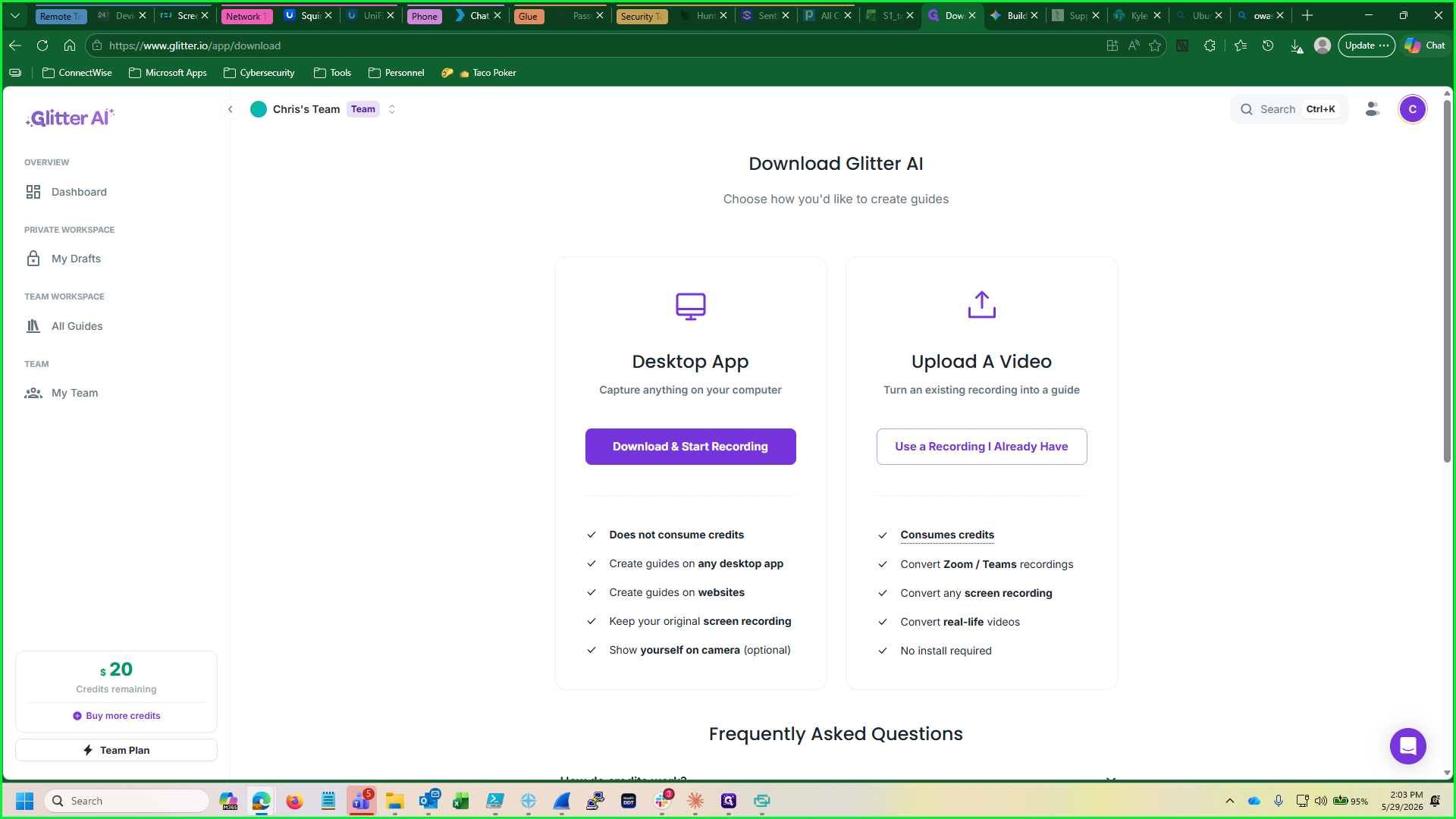Viewport: 1456px width, 819px height.
Task: Click the teal Chris's Team avatar circle
Action: point(259,109)
